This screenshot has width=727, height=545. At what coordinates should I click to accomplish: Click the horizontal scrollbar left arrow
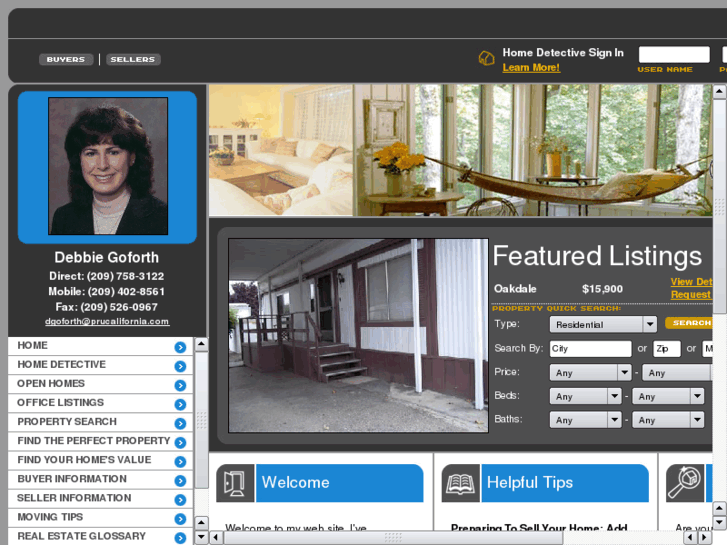(216, 538)
